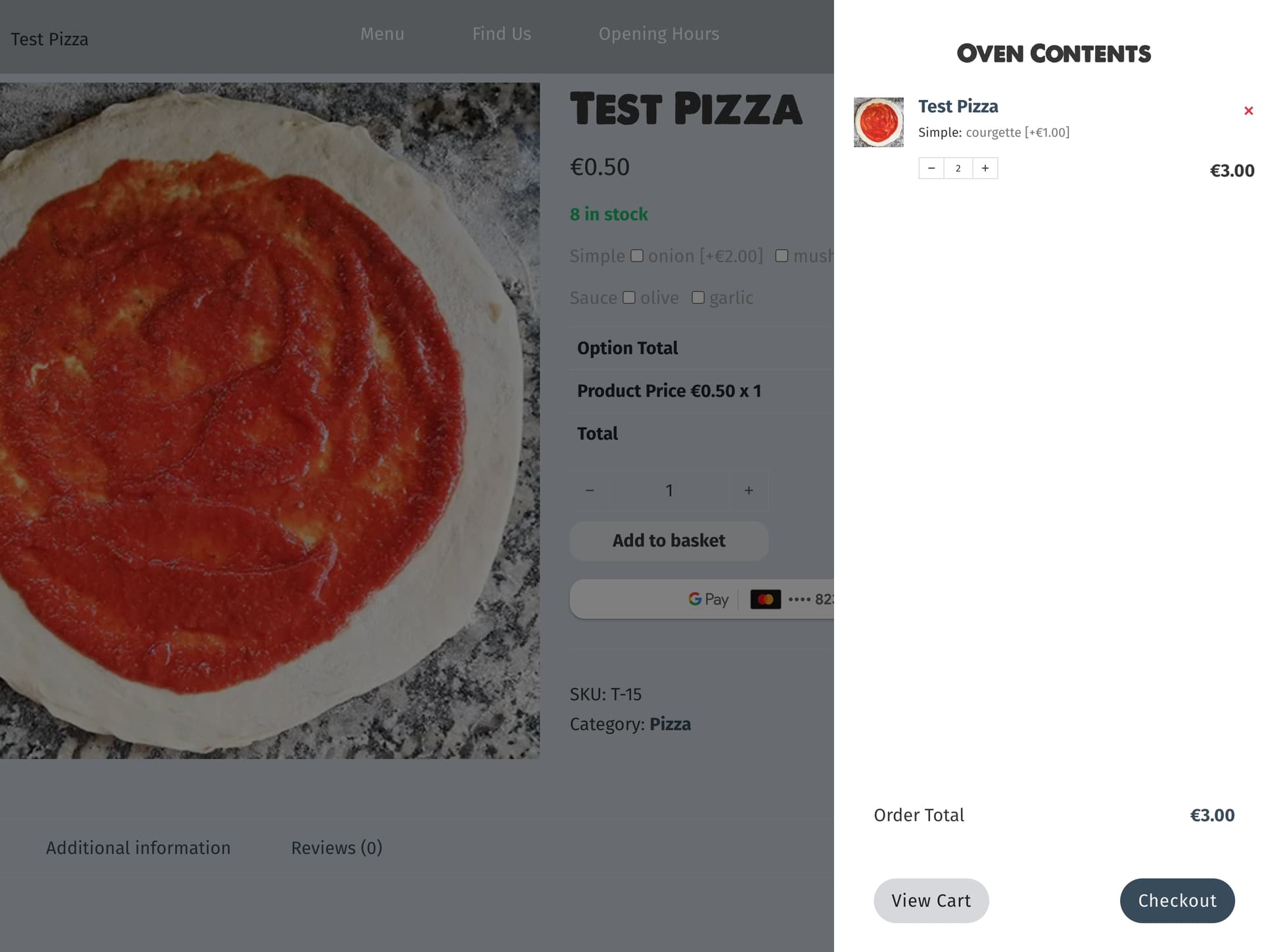This screenshot has width=1262, height=952.
Task: Click the cart quantity field showing 2
Action: (x=958, y=168)
